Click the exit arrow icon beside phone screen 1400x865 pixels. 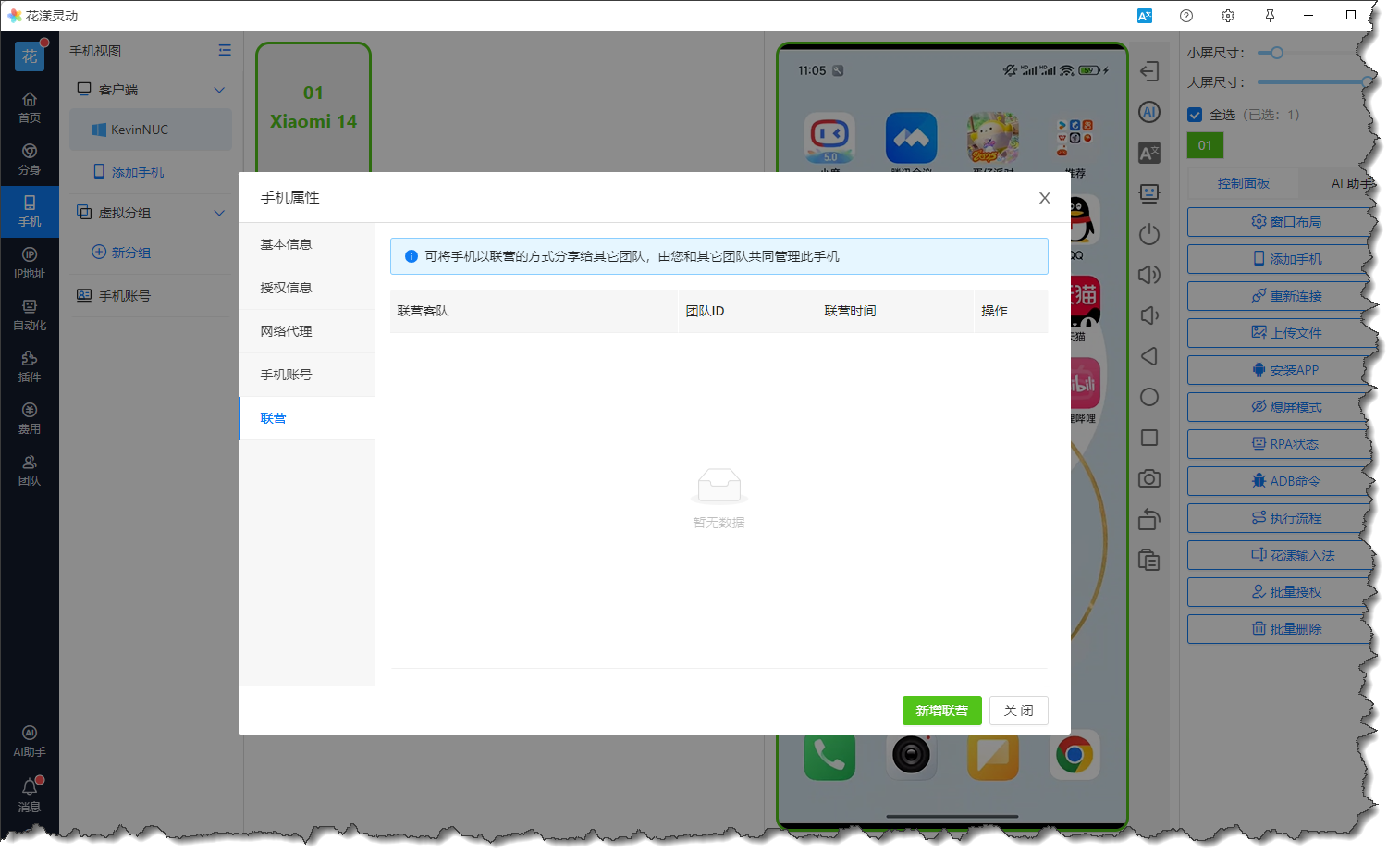pos(1149,71)
